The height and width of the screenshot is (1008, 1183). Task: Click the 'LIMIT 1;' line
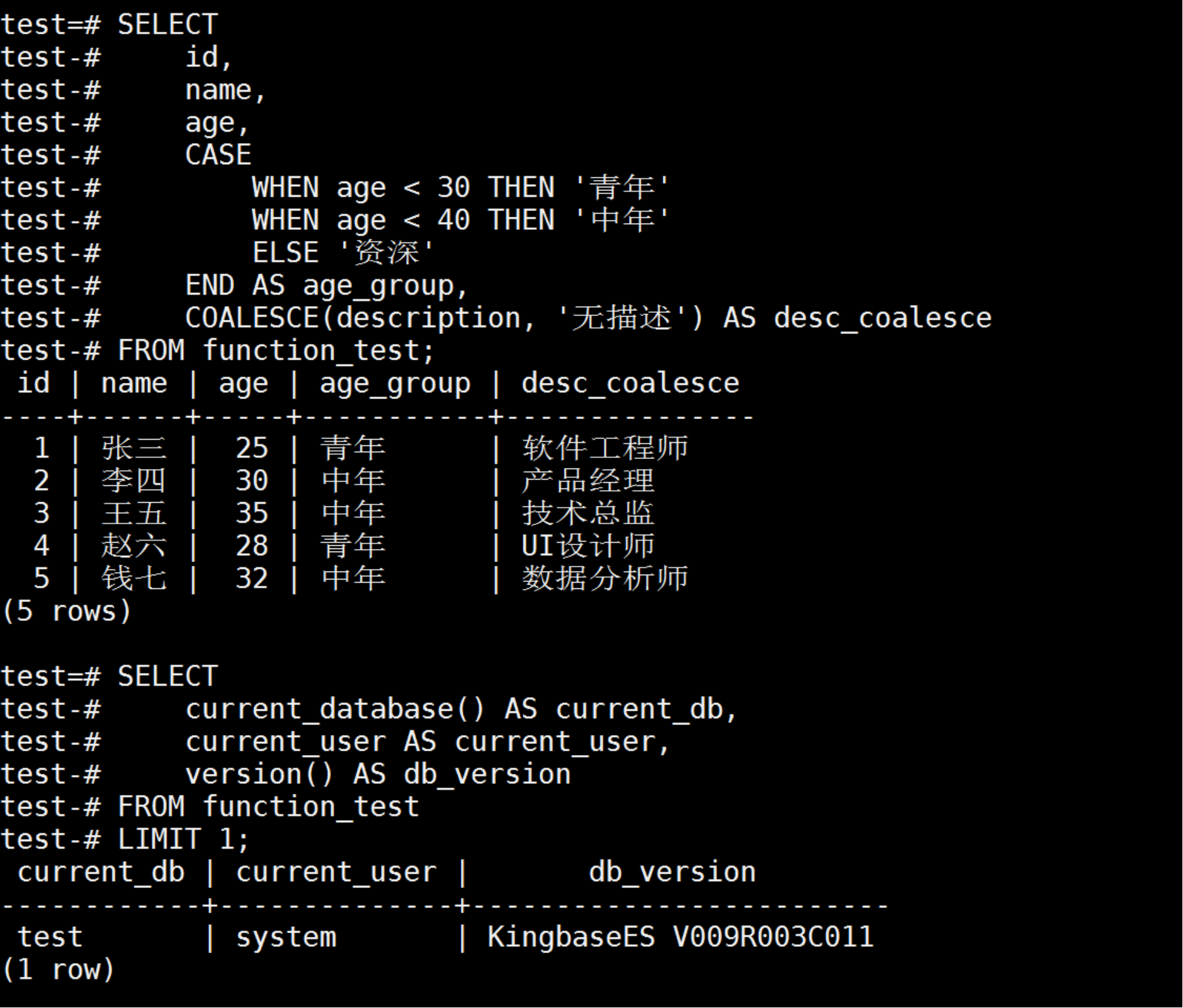tap(184, 839)
